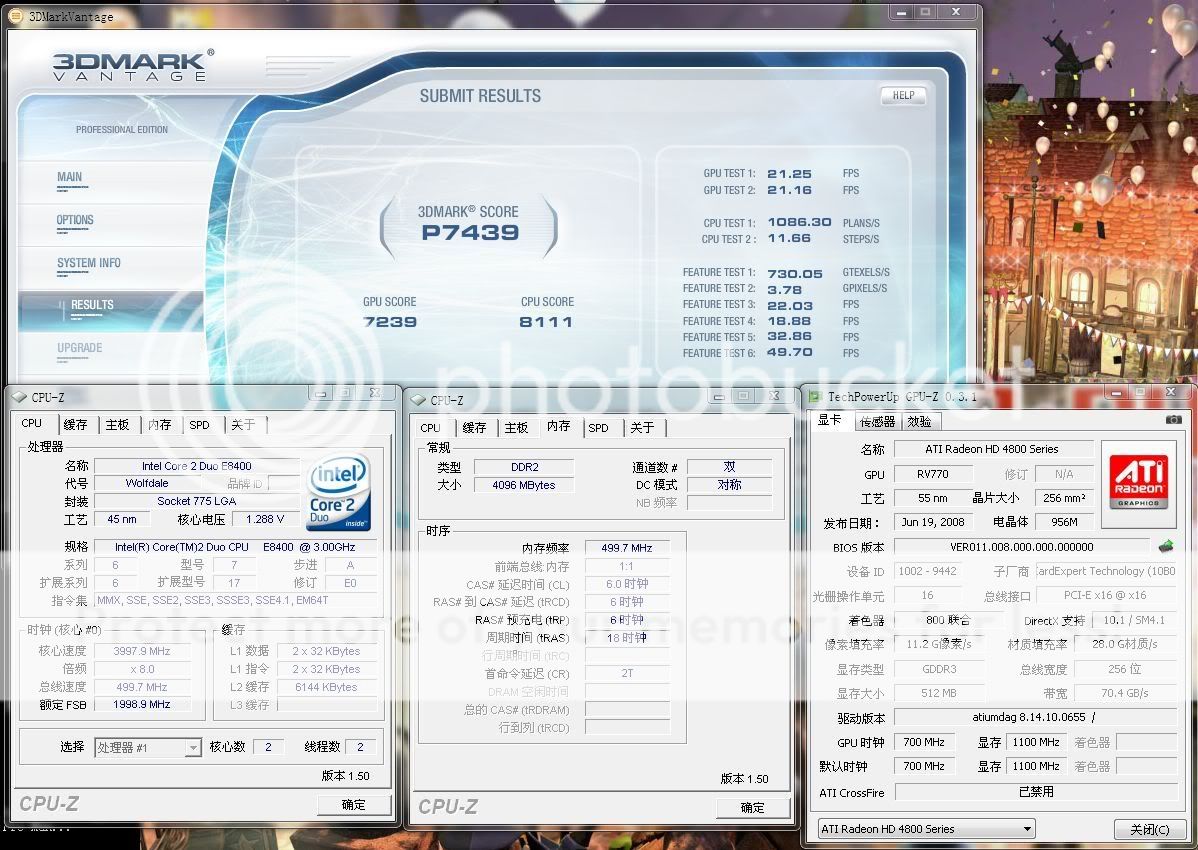This screenshot has width=1198, height=850.
Task: Click FEATURE TEST 1 value 730.05
Action: [795, 273]
